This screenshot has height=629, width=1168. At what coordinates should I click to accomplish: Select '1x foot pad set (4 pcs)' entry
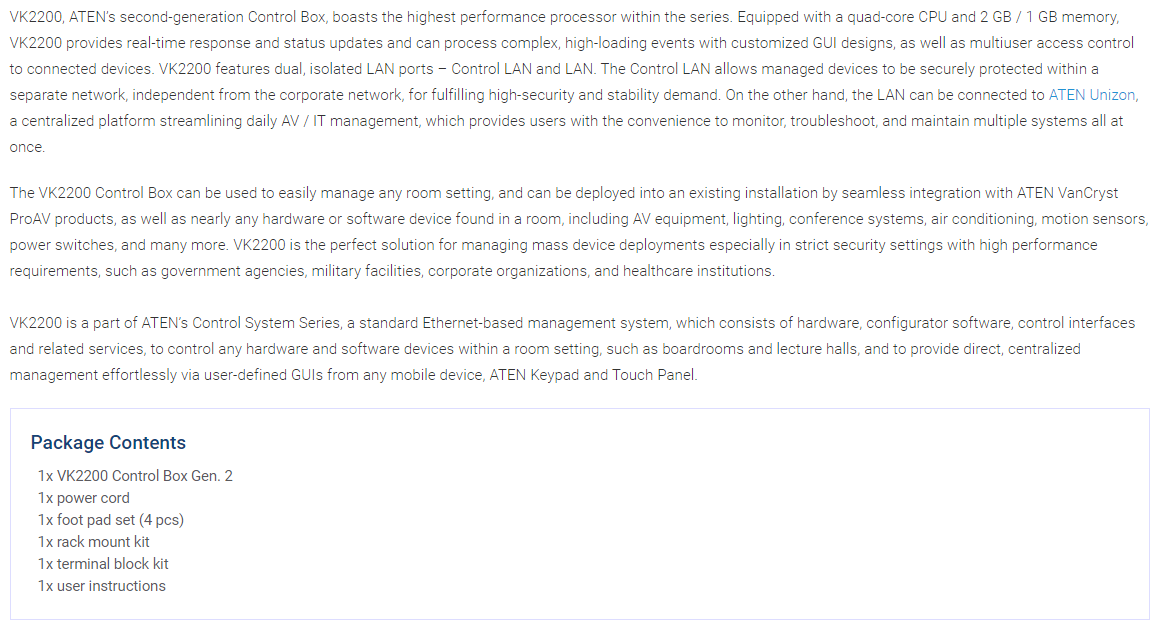(x=111, y=520)
